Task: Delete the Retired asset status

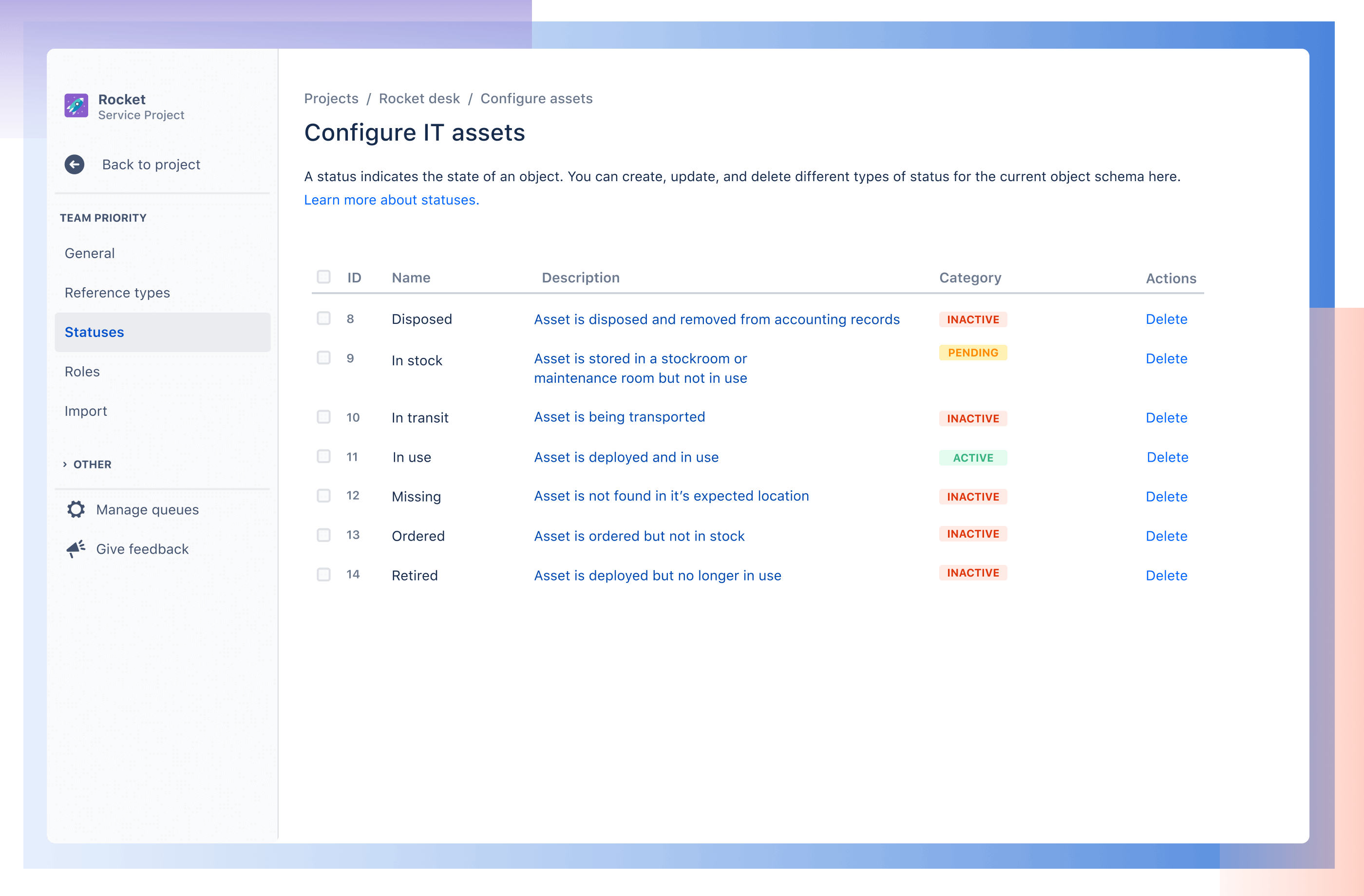Action: tap(1167, 575)
